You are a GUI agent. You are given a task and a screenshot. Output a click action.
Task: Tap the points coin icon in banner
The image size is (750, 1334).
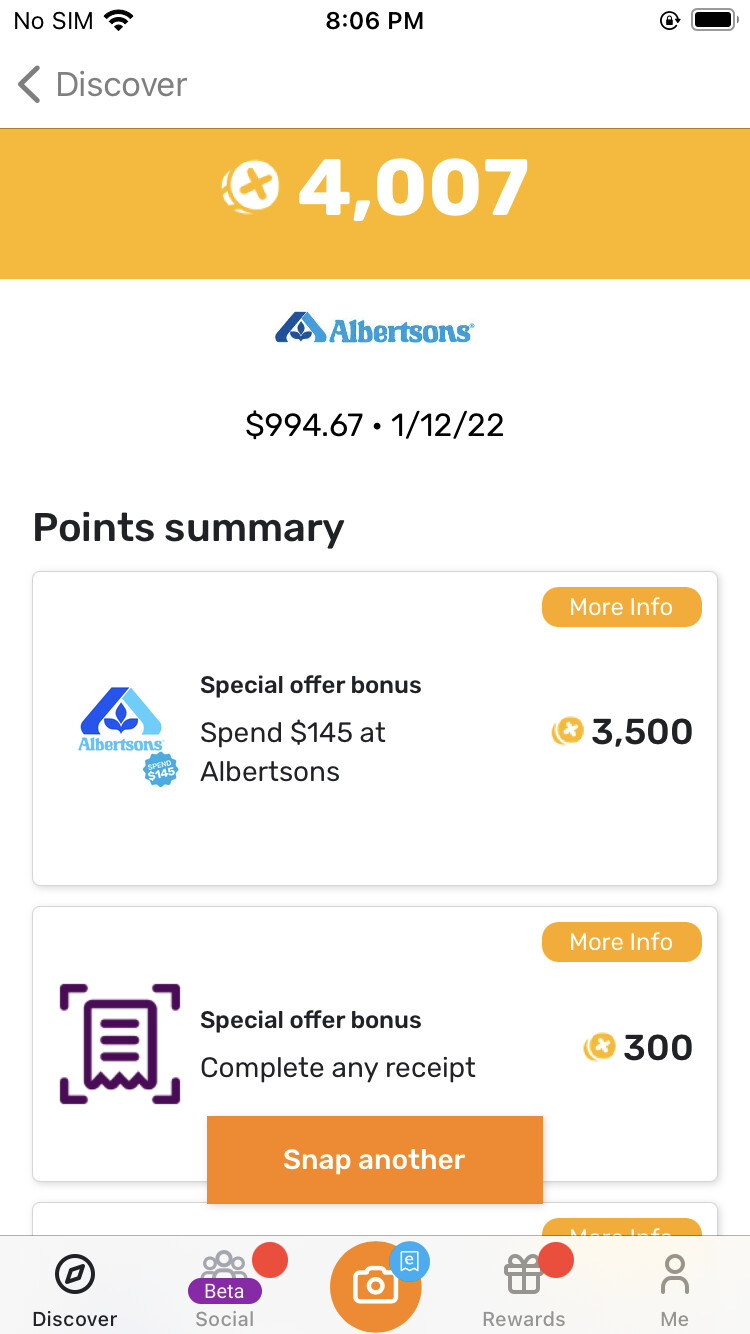pos(250,187)
